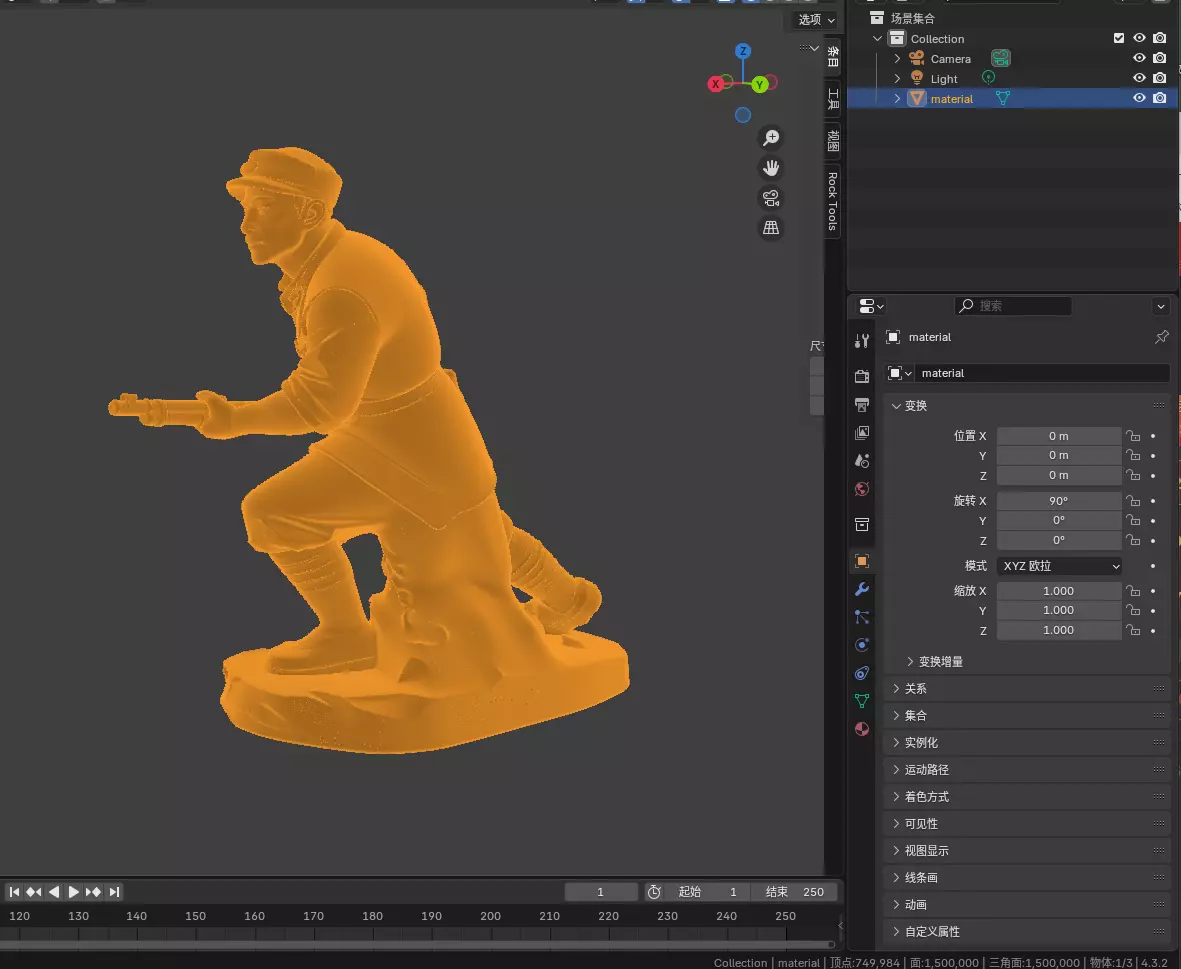Open the Object Data tab (green triangle)
Viewport: 1181px width, 969px height.
coord(862,701)
